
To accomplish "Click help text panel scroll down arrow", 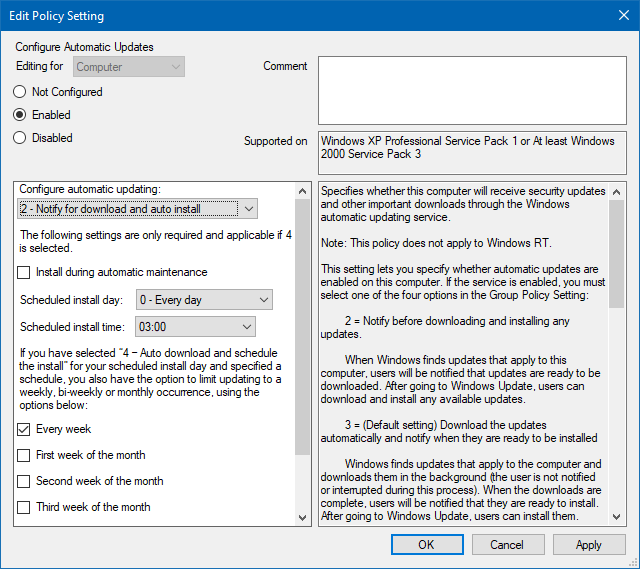I will pos(617,517).
